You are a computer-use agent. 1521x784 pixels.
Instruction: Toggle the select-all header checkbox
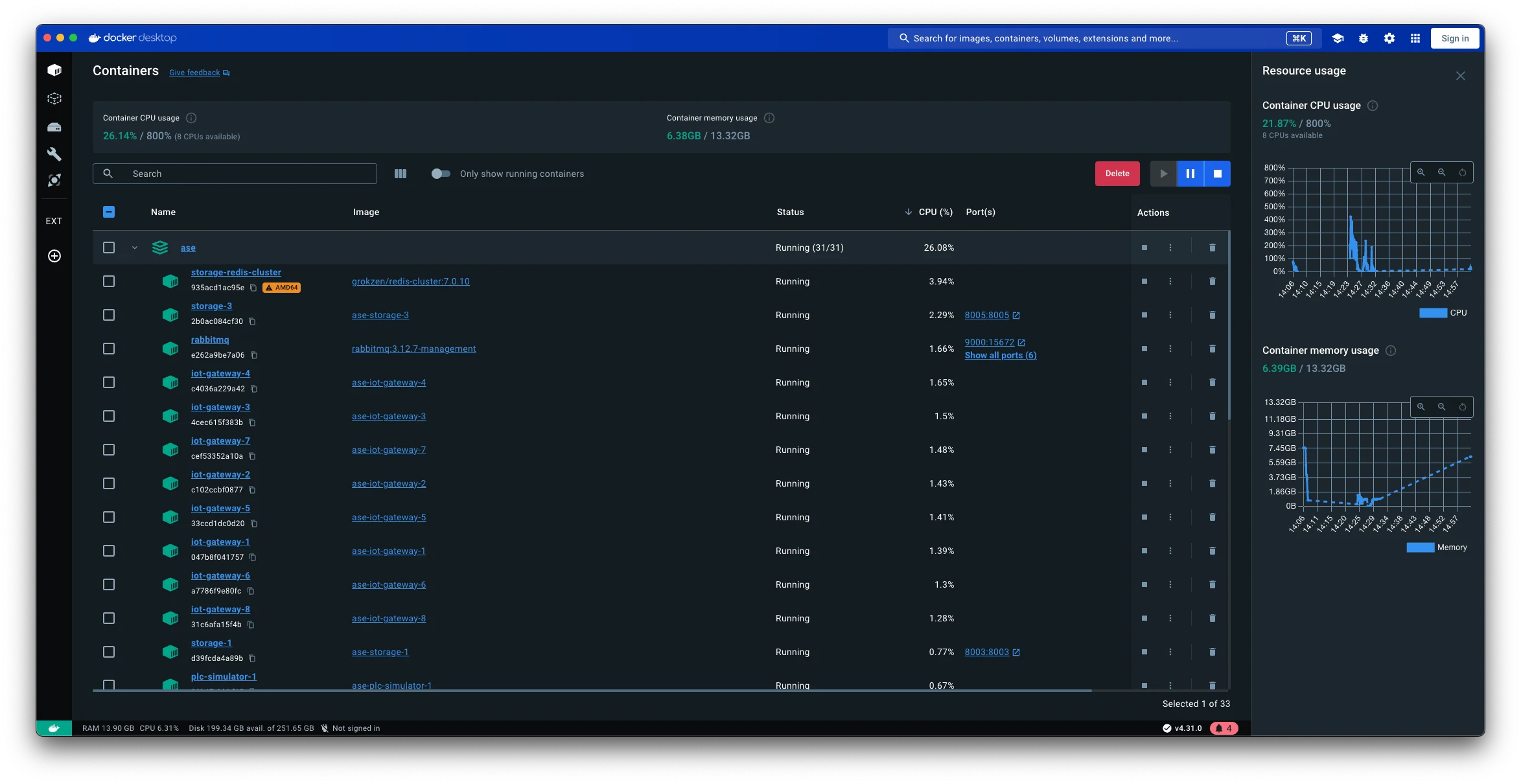click(x=109, y=212)
